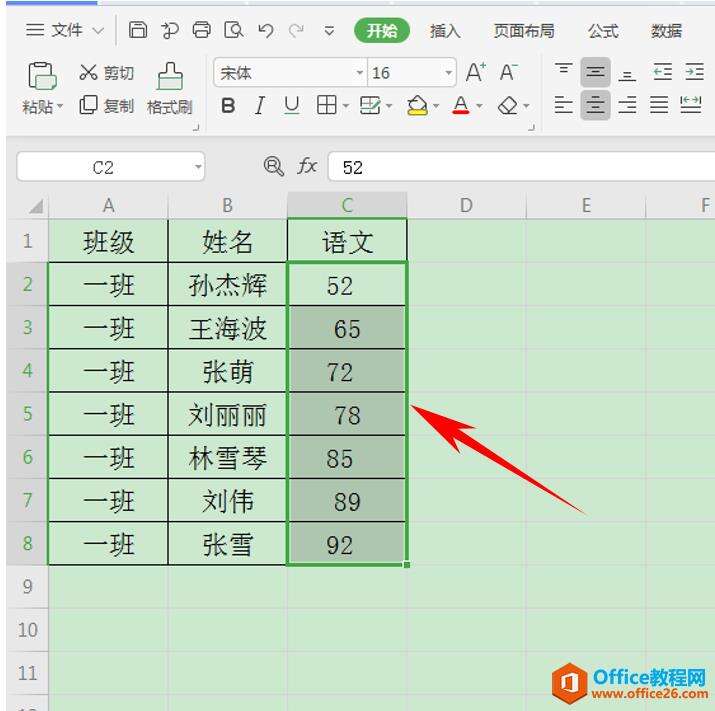This screenshot has width=715, height=711.
Task: Click the Cut (剪切) scissors button
Action: [106, 73]
